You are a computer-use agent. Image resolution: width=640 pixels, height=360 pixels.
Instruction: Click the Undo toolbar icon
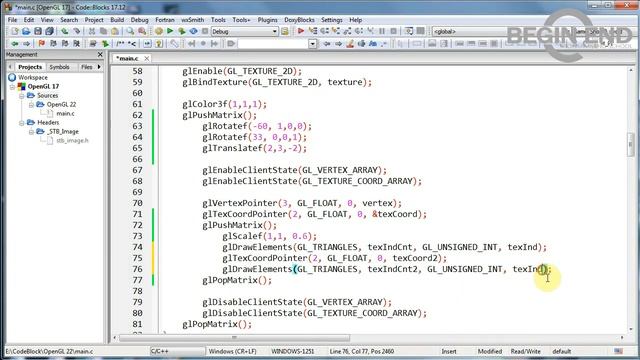pyautogui.click(x=64, y=31)
